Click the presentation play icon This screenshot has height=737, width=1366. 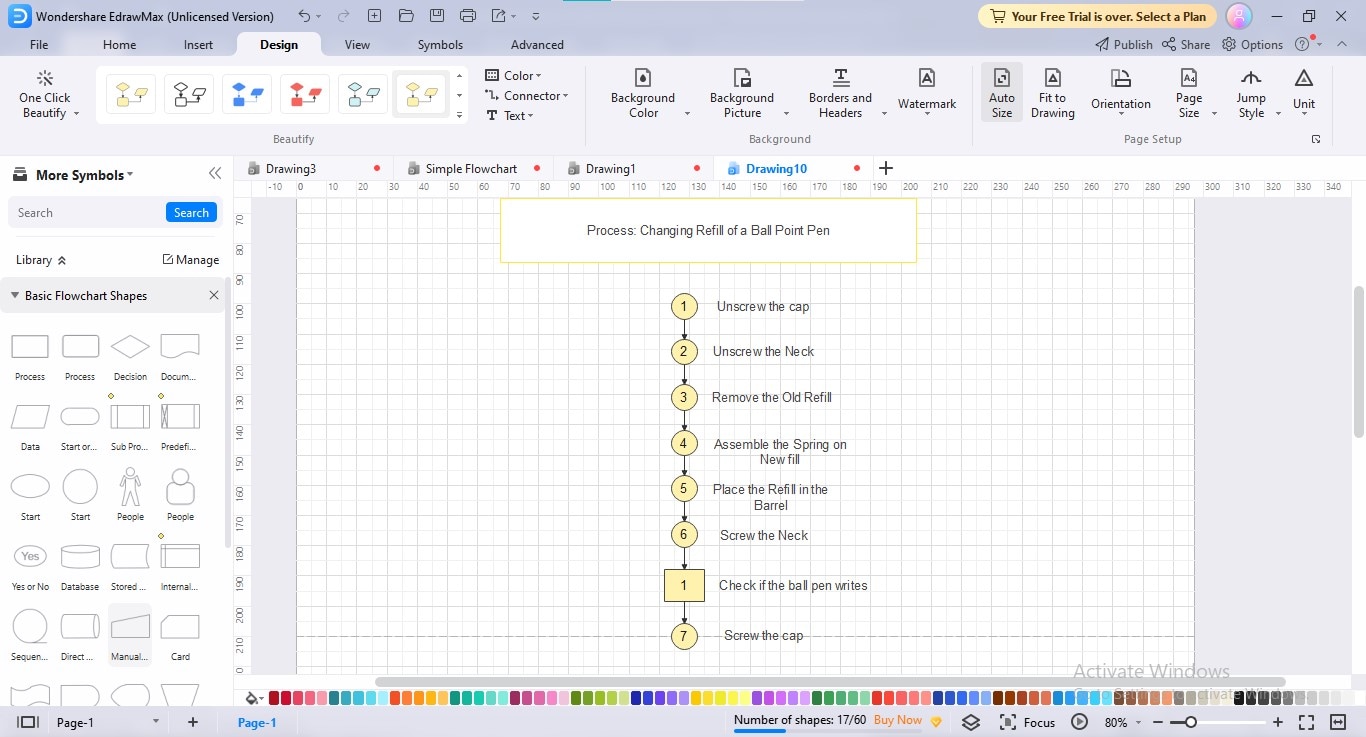click(x=1079, y=722)
